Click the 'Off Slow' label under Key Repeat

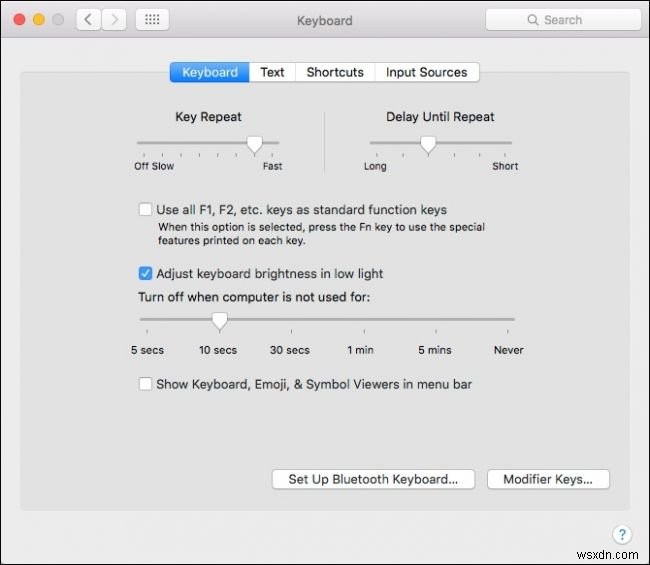tap(154, 166)
